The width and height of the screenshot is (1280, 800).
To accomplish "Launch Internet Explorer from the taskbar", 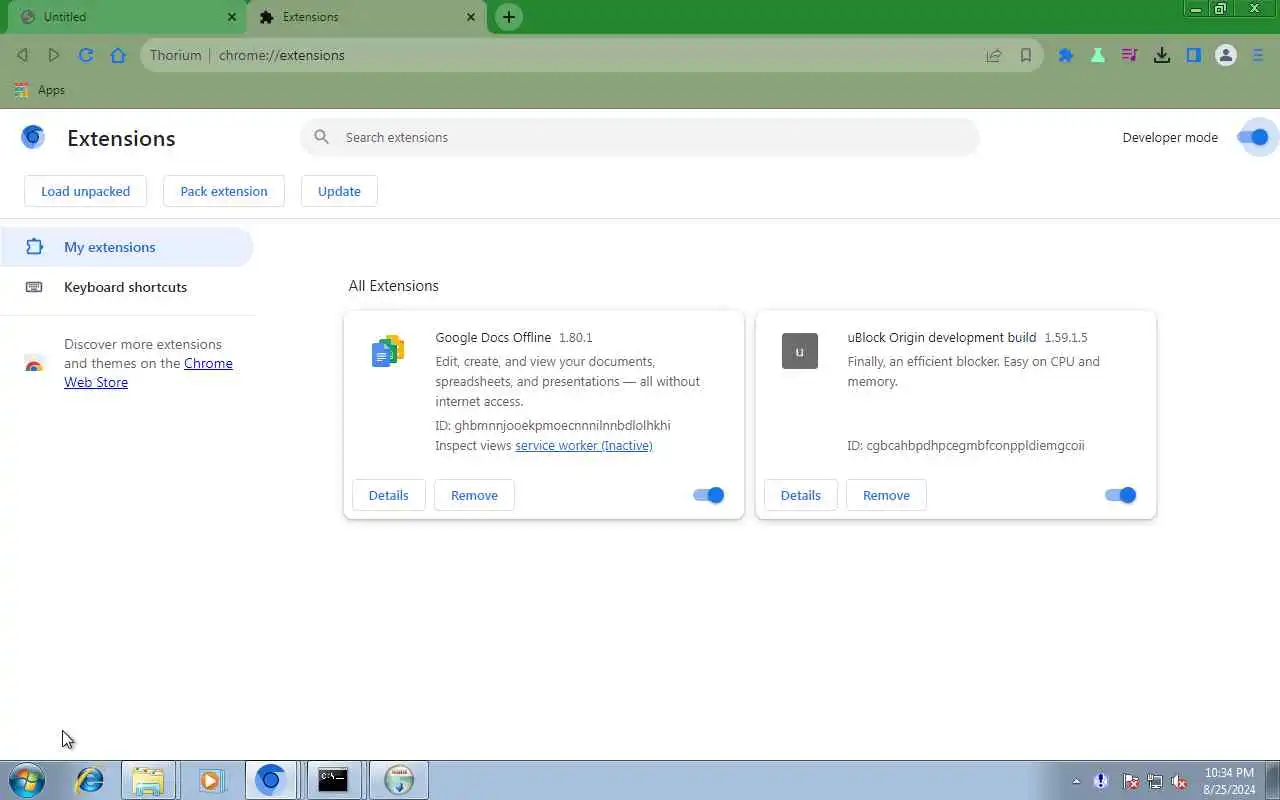I will pos(90,780).
